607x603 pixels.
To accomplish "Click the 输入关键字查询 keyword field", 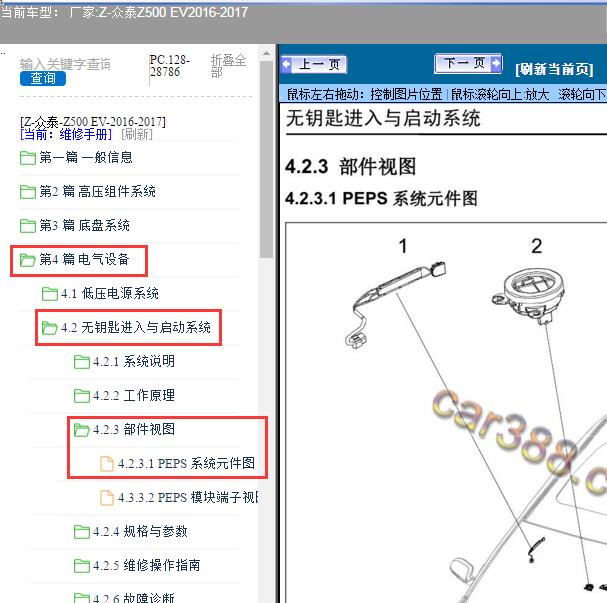I will point(65,64).
